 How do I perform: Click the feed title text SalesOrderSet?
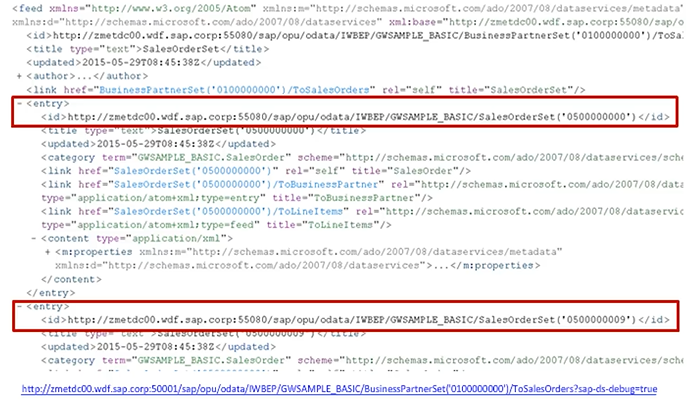click(180, 49)
